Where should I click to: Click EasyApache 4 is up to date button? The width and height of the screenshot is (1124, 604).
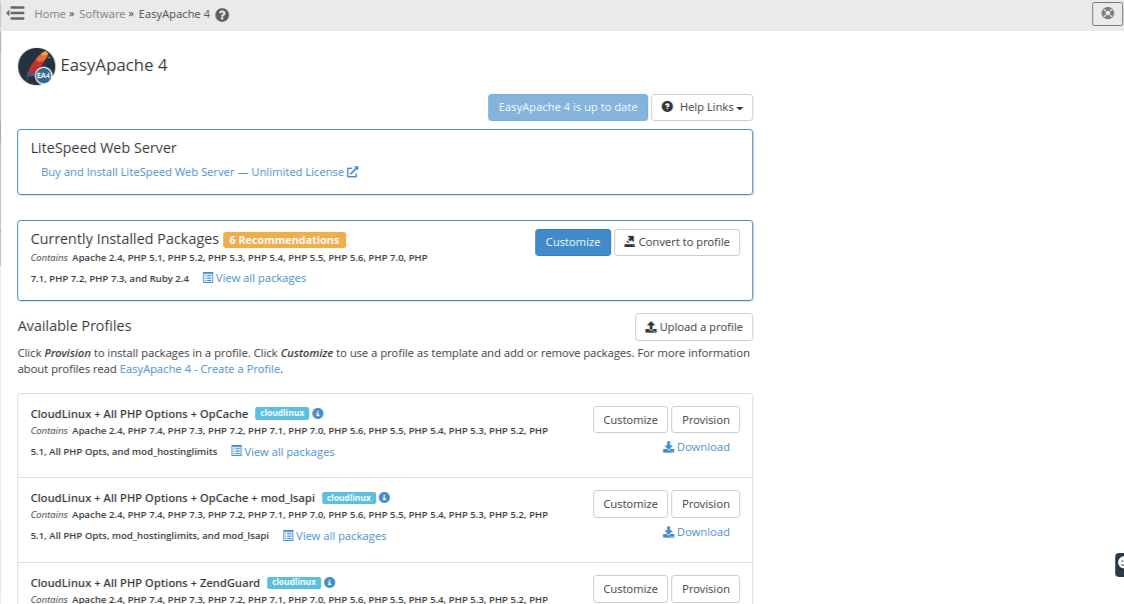tap(568, 107)
